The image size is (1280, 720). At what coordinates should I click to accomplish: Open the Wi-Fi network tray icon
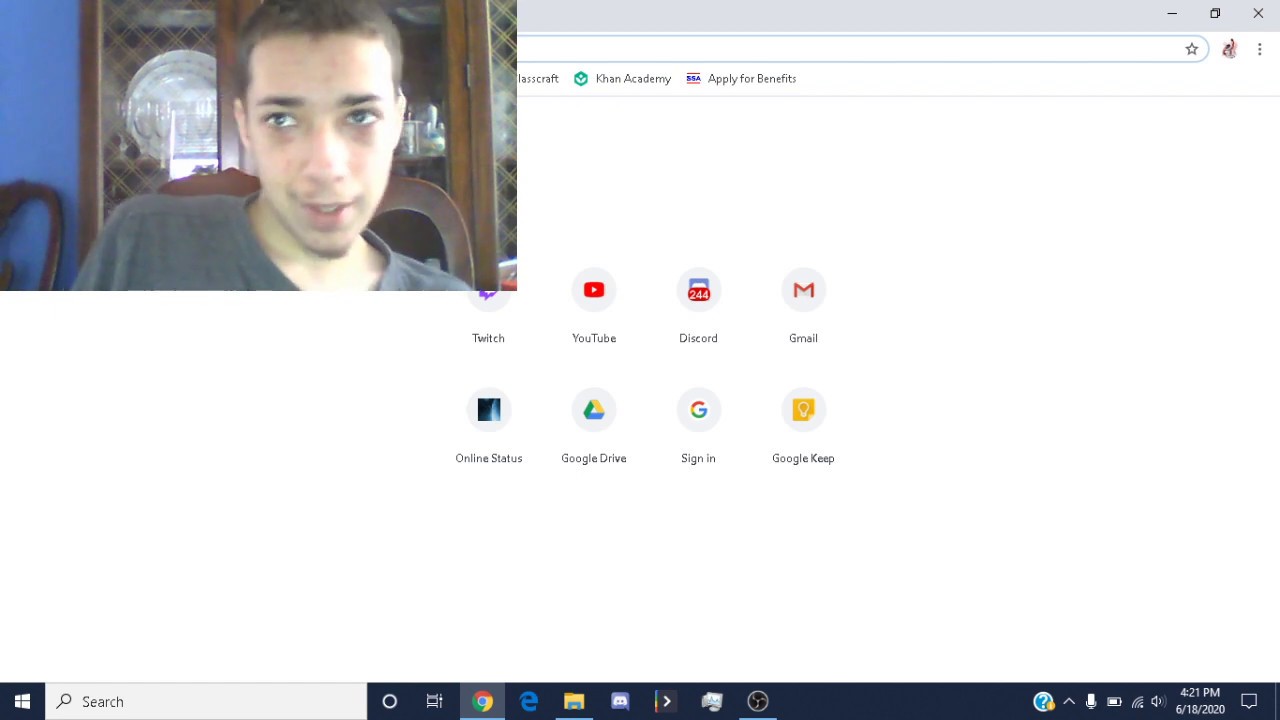[1137, 701]
